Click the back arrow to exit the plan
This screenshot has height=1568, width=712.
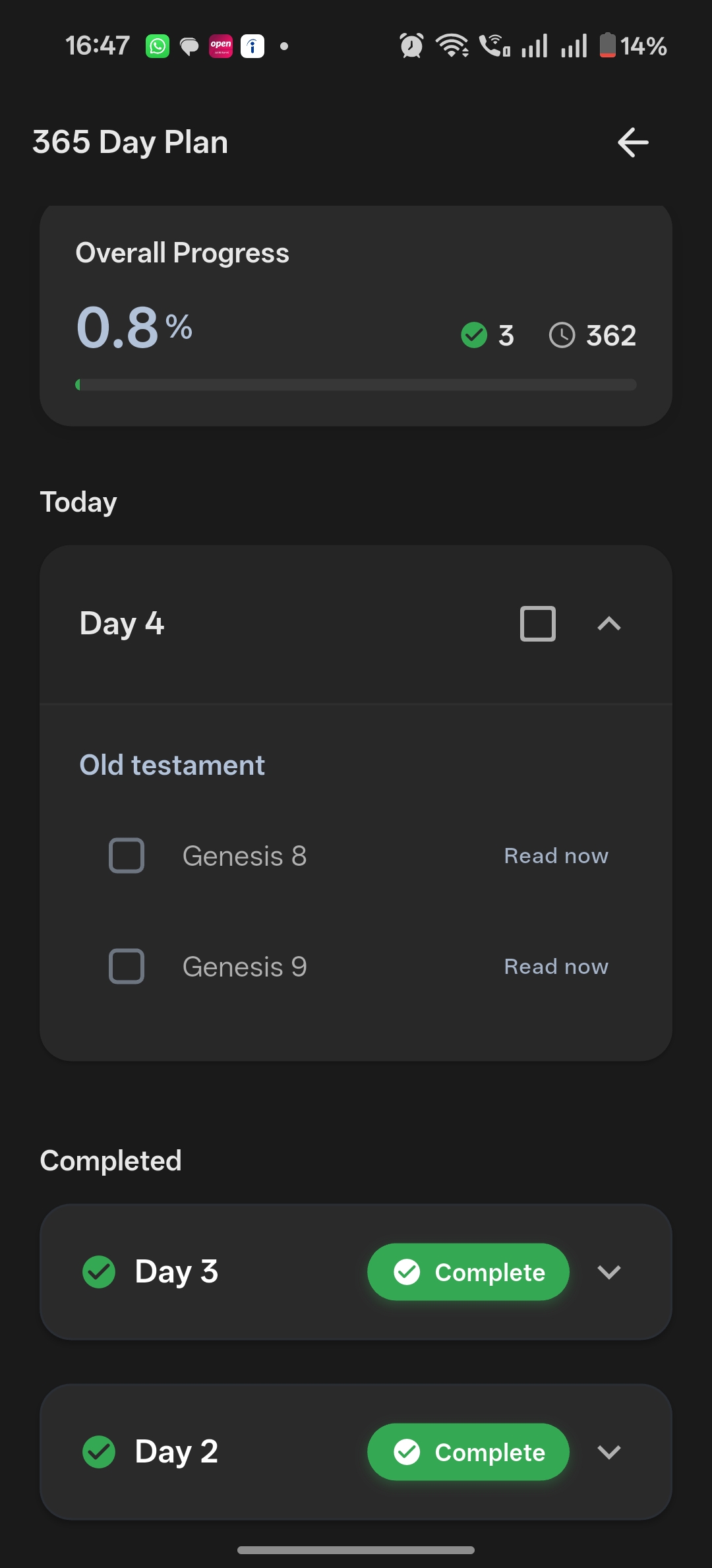[632, 142]
